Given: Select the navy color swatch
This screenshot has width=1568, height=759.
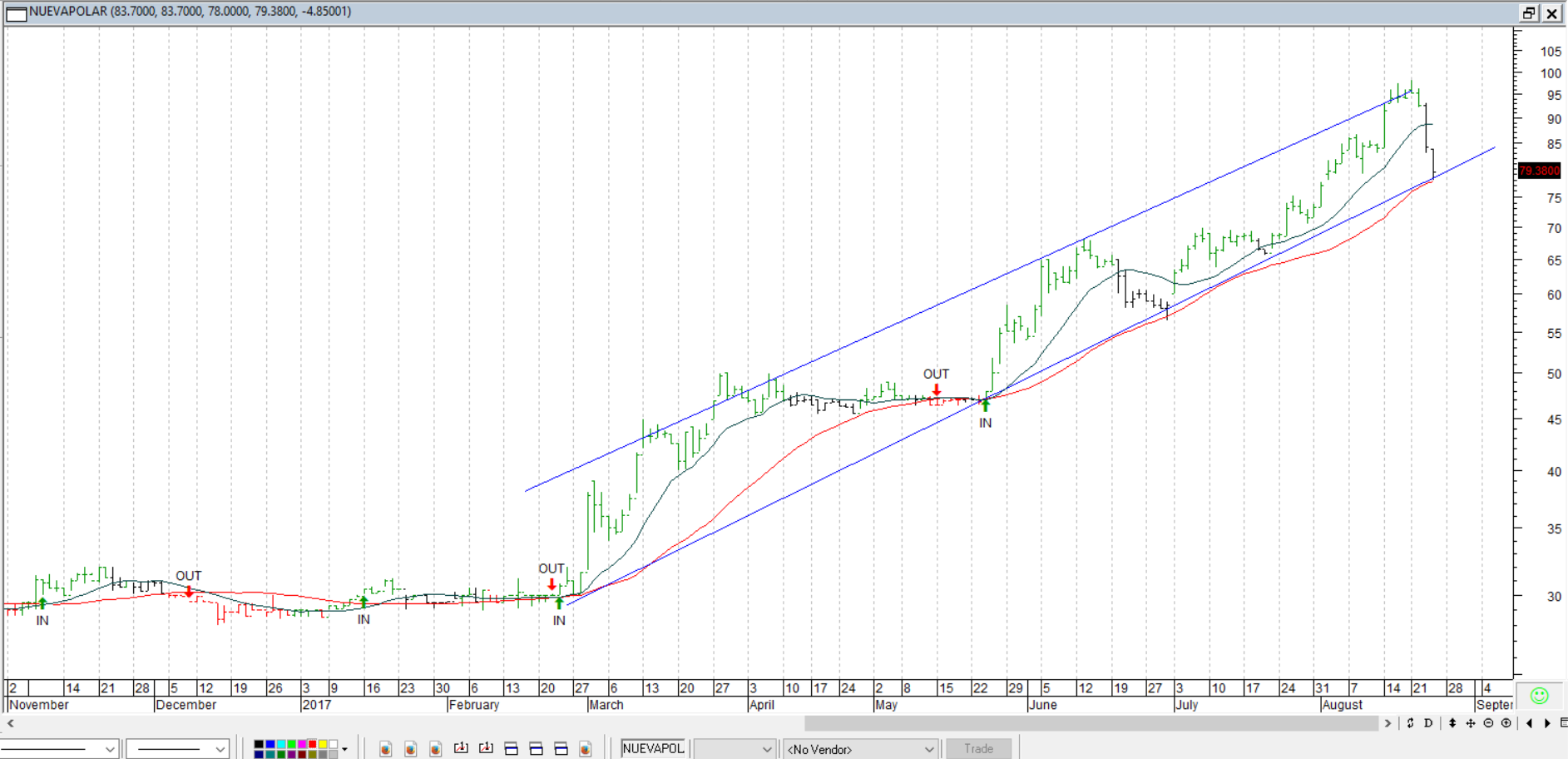Looking at the screenshot, I should tap(259, 754).
